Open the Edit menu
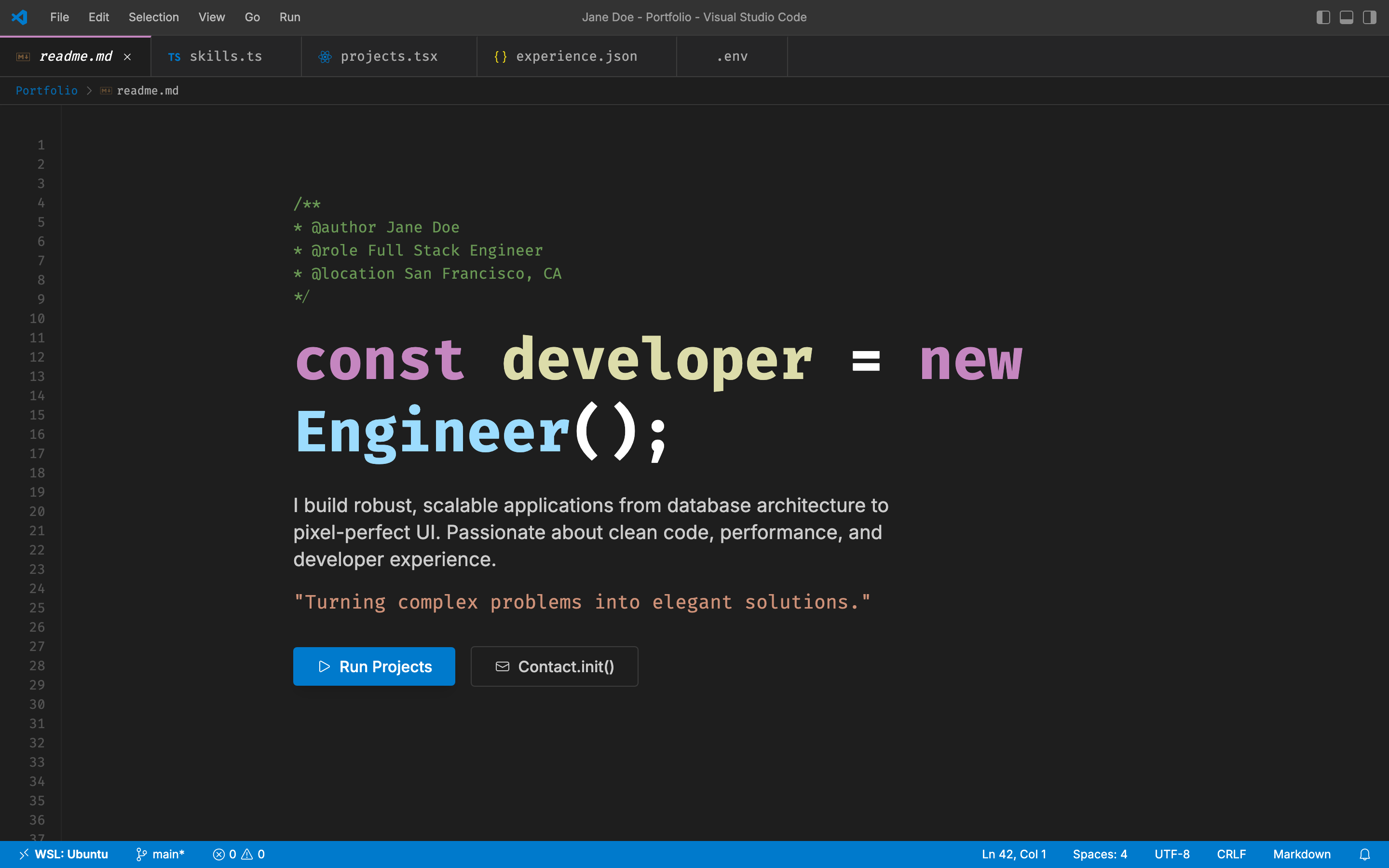This screenshot has height=868, width=1389. (99, 17)
